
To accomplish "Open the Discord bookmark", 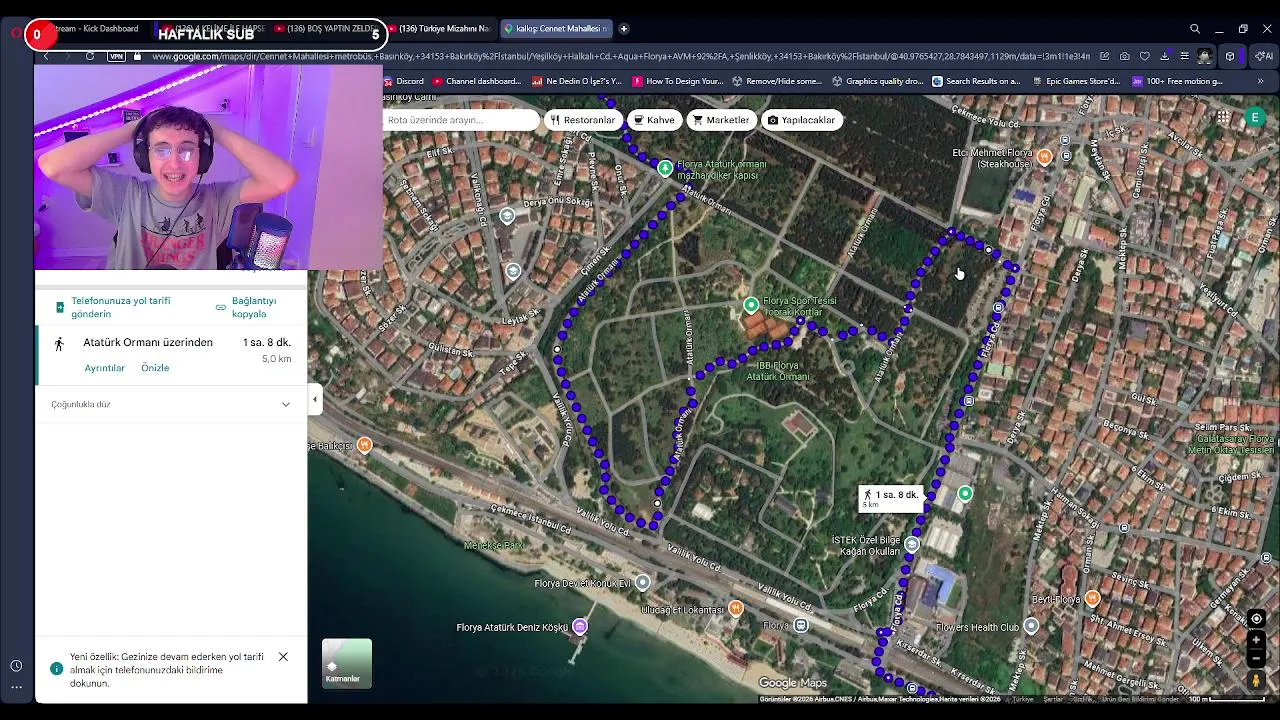I will (x=403, y=81).
